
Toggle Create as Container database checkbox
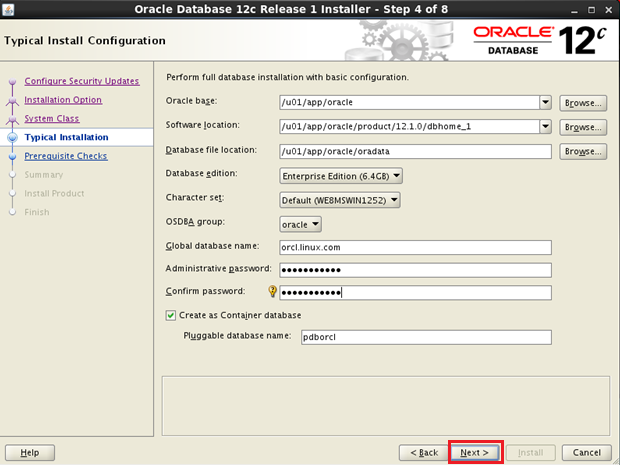(170, 315)
